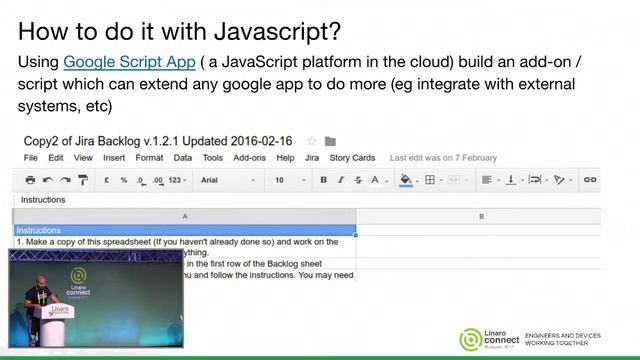The width and height of the screenshot is (640, 360).
Task: Open the Format menu
Action: tap(149, 158)
